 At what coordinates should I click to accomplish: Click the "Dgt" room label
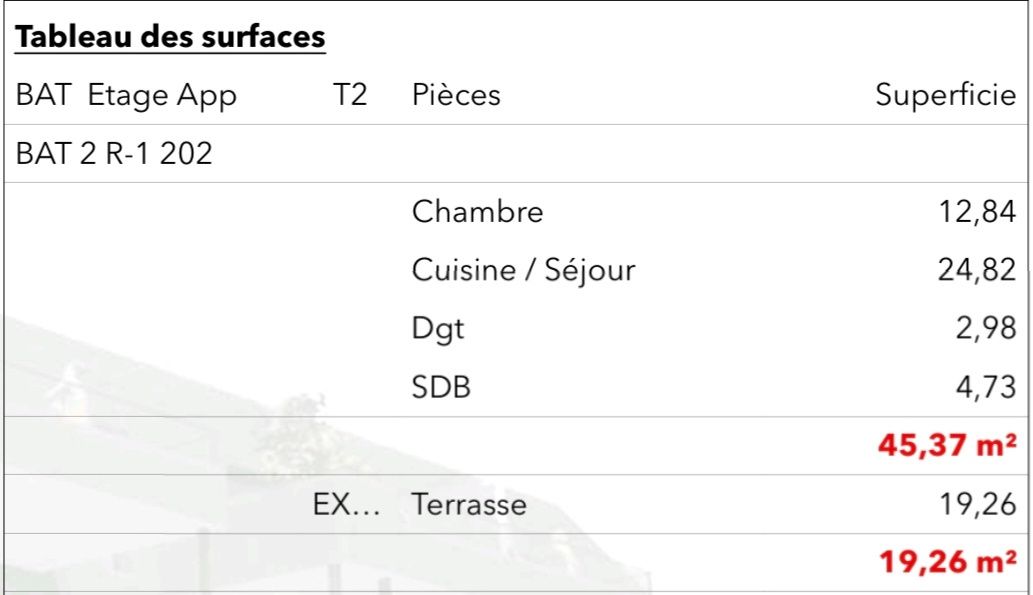[438, 329]
